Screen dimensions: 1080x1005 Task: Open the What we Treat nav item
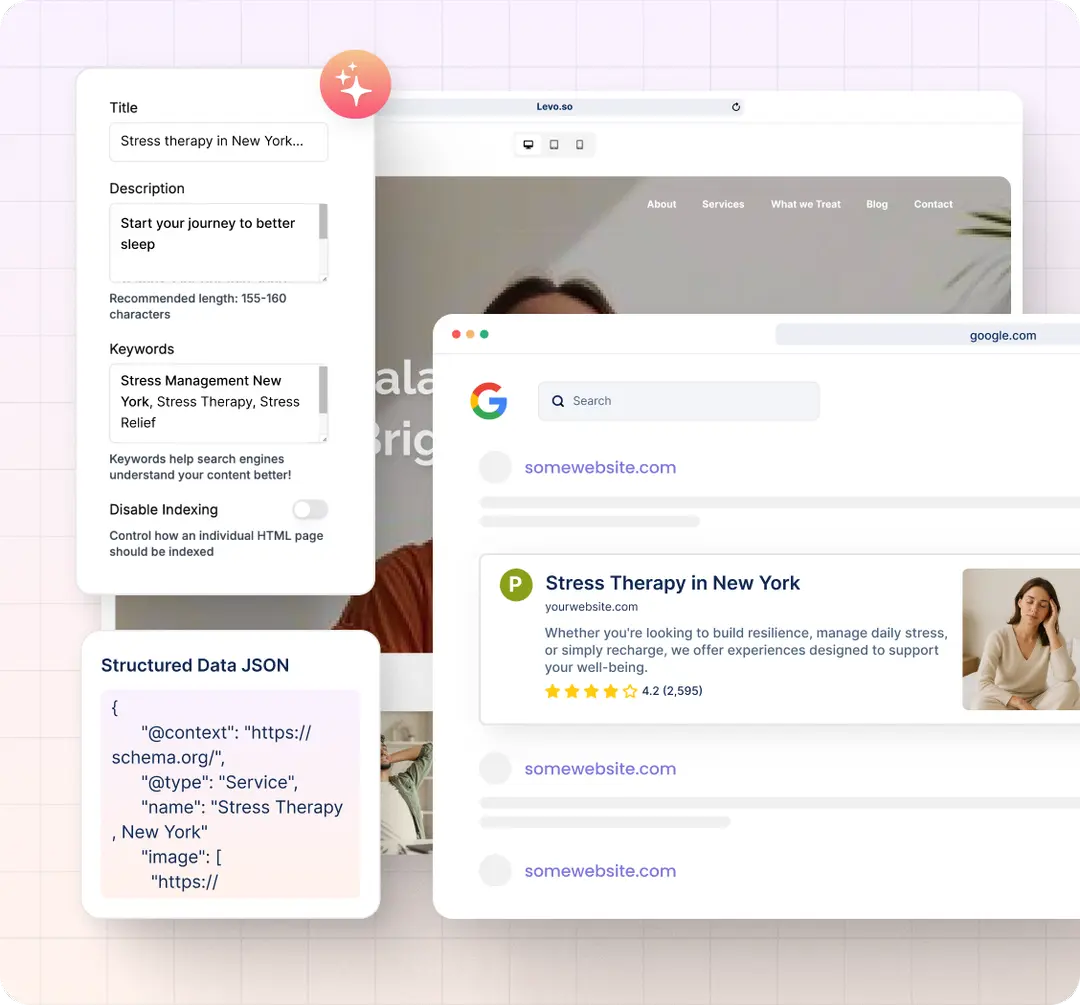click(806, 205)
